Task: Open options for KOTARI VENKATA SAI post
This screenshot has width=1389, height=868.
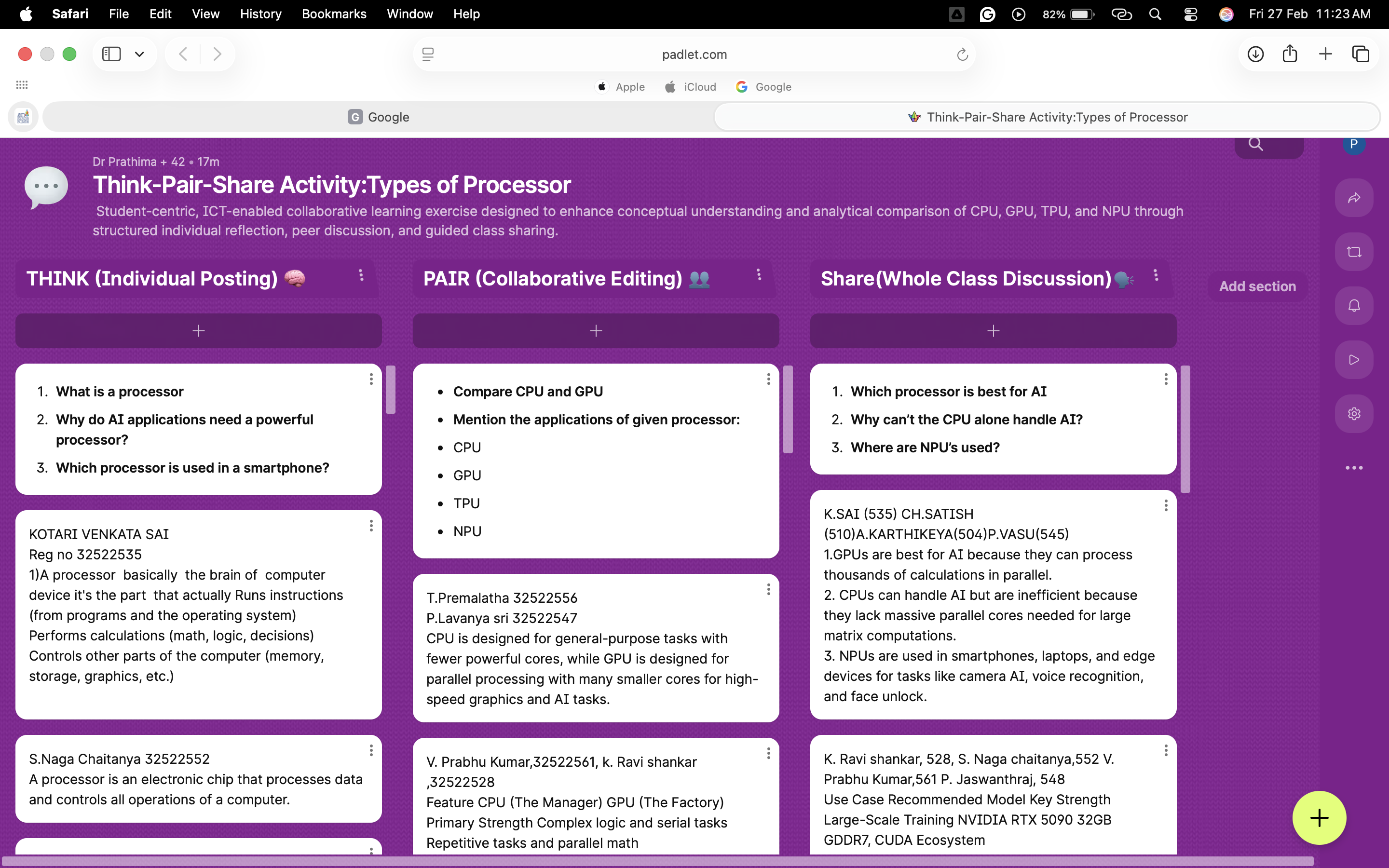Action: [x=371, y=526]
